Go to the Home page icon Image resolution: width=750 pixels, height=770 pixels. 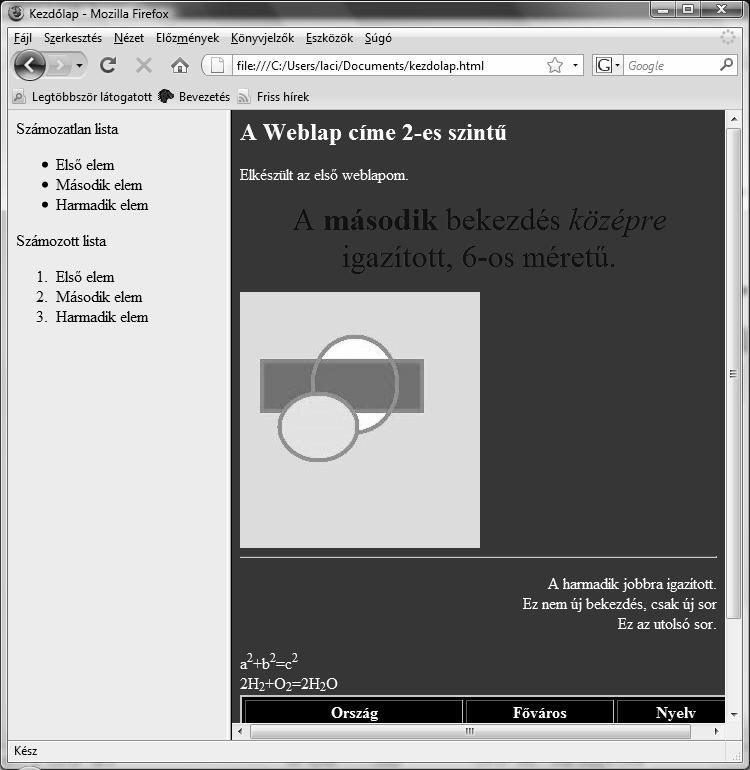pyautogui.click(x=180, y=65)
